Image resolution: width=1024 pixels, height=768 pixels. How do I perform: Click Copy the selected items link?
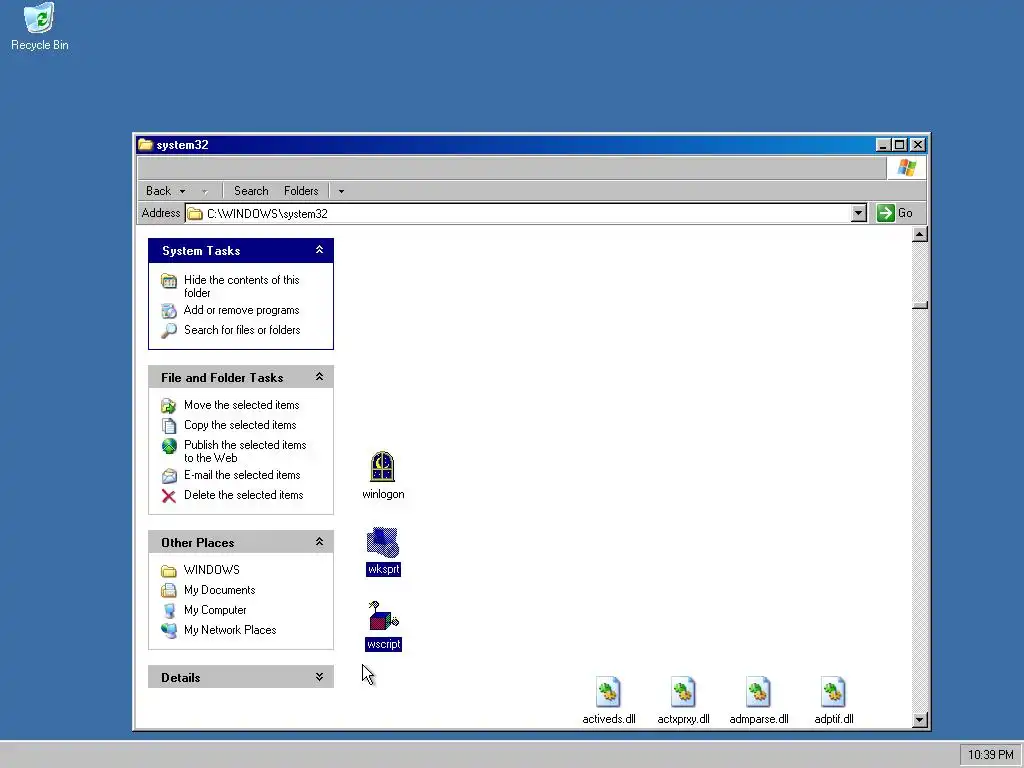pos(240,425)
